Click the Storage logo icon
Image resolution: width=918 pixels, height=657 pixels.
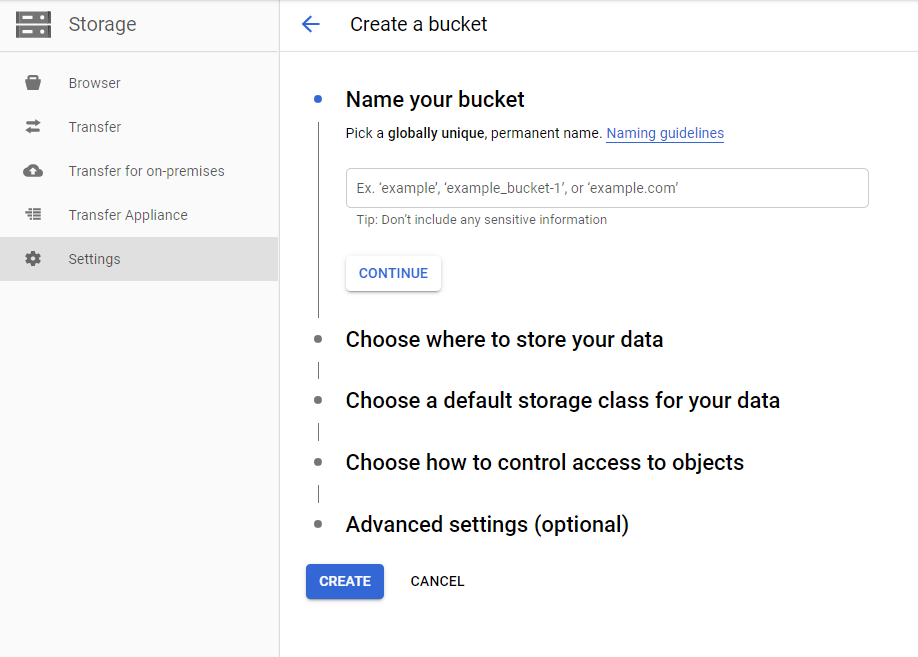33,24
